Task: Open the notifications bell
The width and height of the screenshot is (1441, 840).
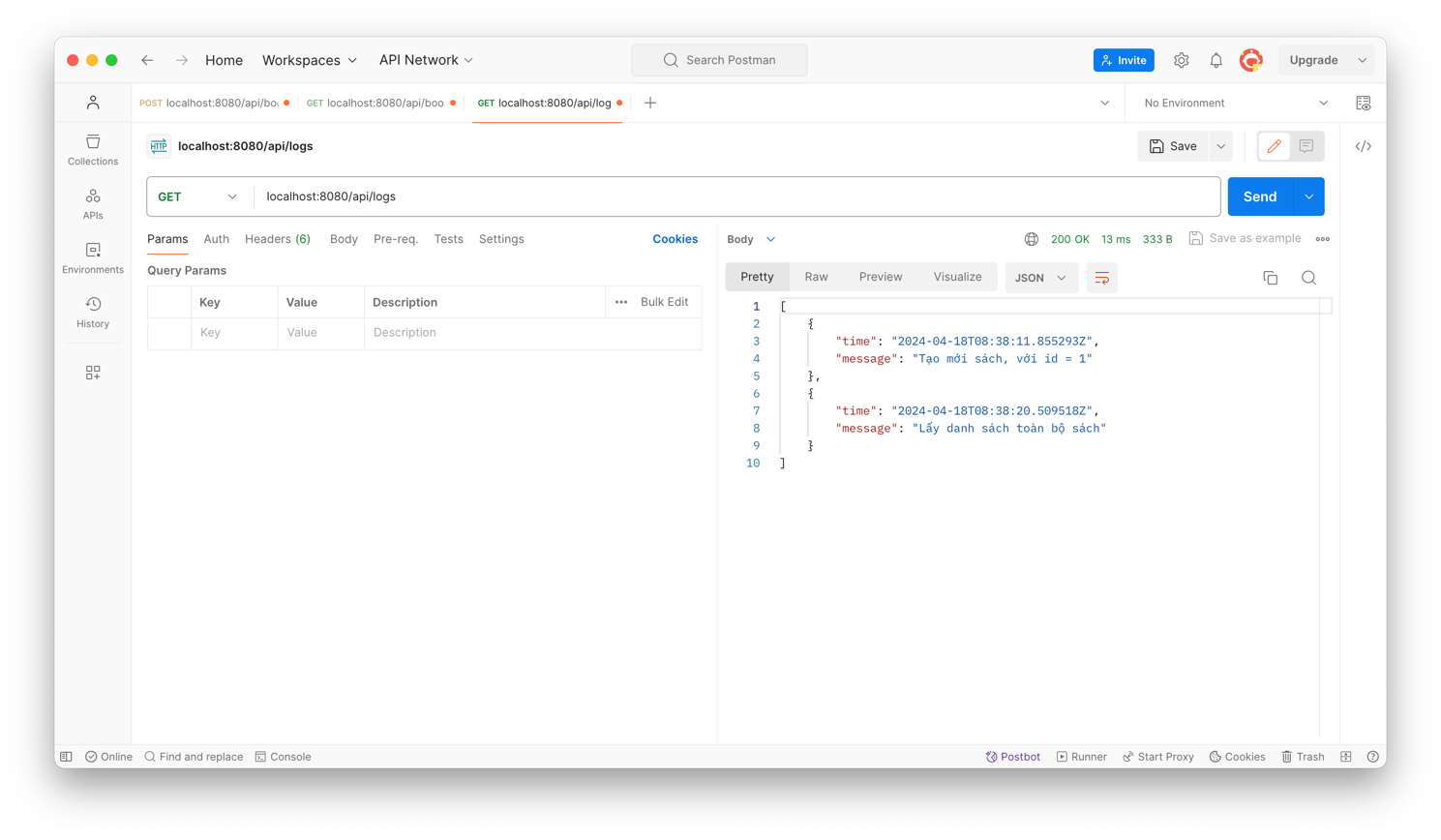Action: 1216,60
